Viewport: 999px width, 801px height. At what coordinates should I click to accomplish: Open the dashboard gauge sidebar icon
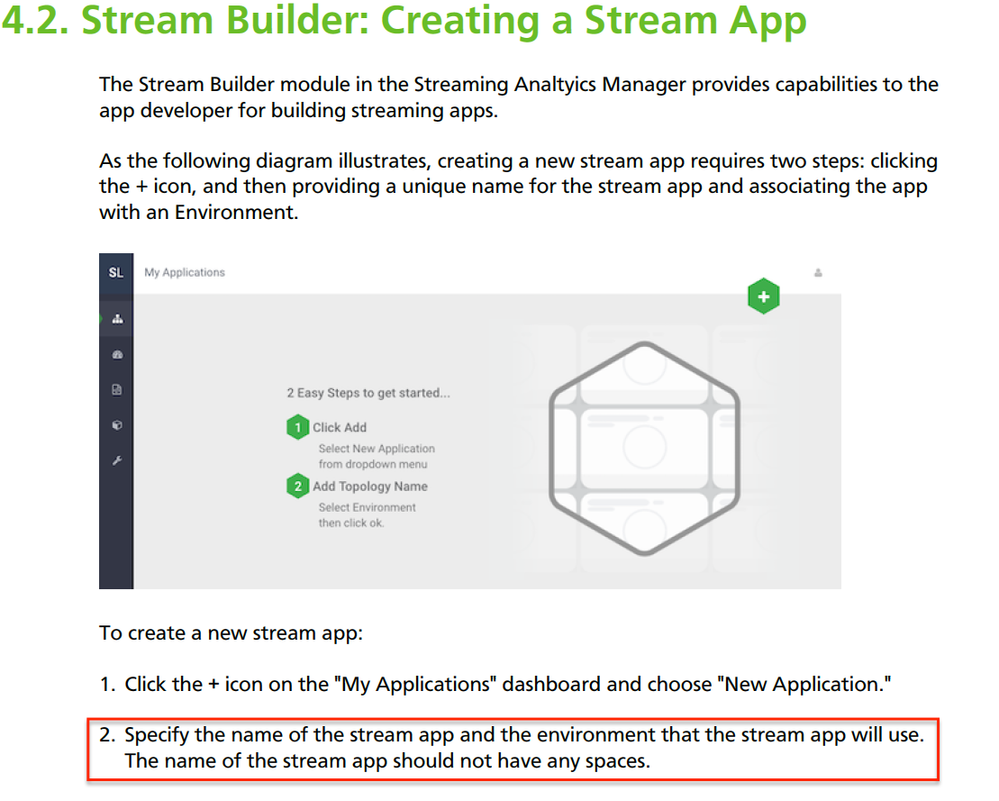pyautogui.click(x=117, y=354)
